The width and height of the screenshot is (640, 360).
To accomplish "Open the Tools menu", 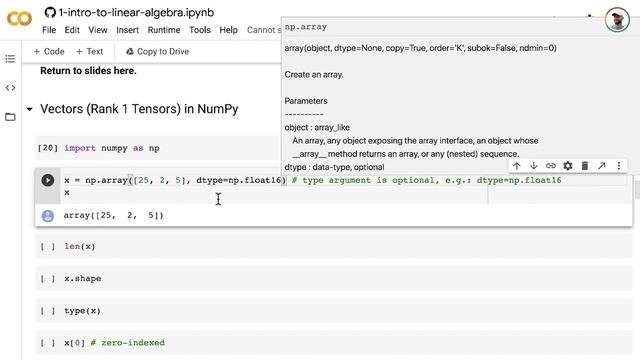I will (200, 30).
